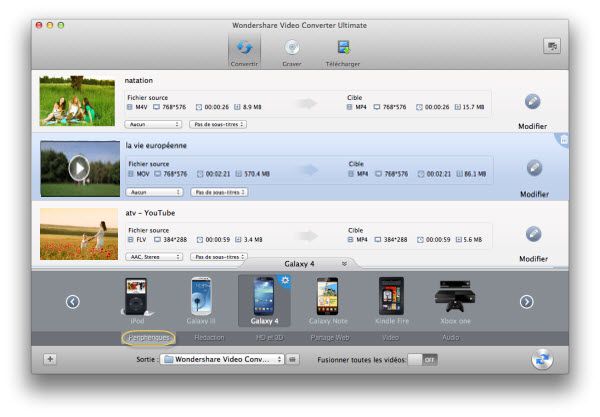The image size is (600, 417).
Task: Toggle Fusionner toutes les vidéos switch
Action: pos(422,359)
